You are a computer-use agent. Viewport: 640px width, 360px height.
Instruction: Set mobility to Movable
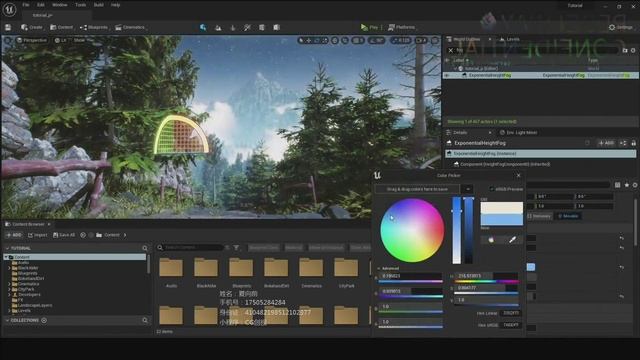(568, 216)
